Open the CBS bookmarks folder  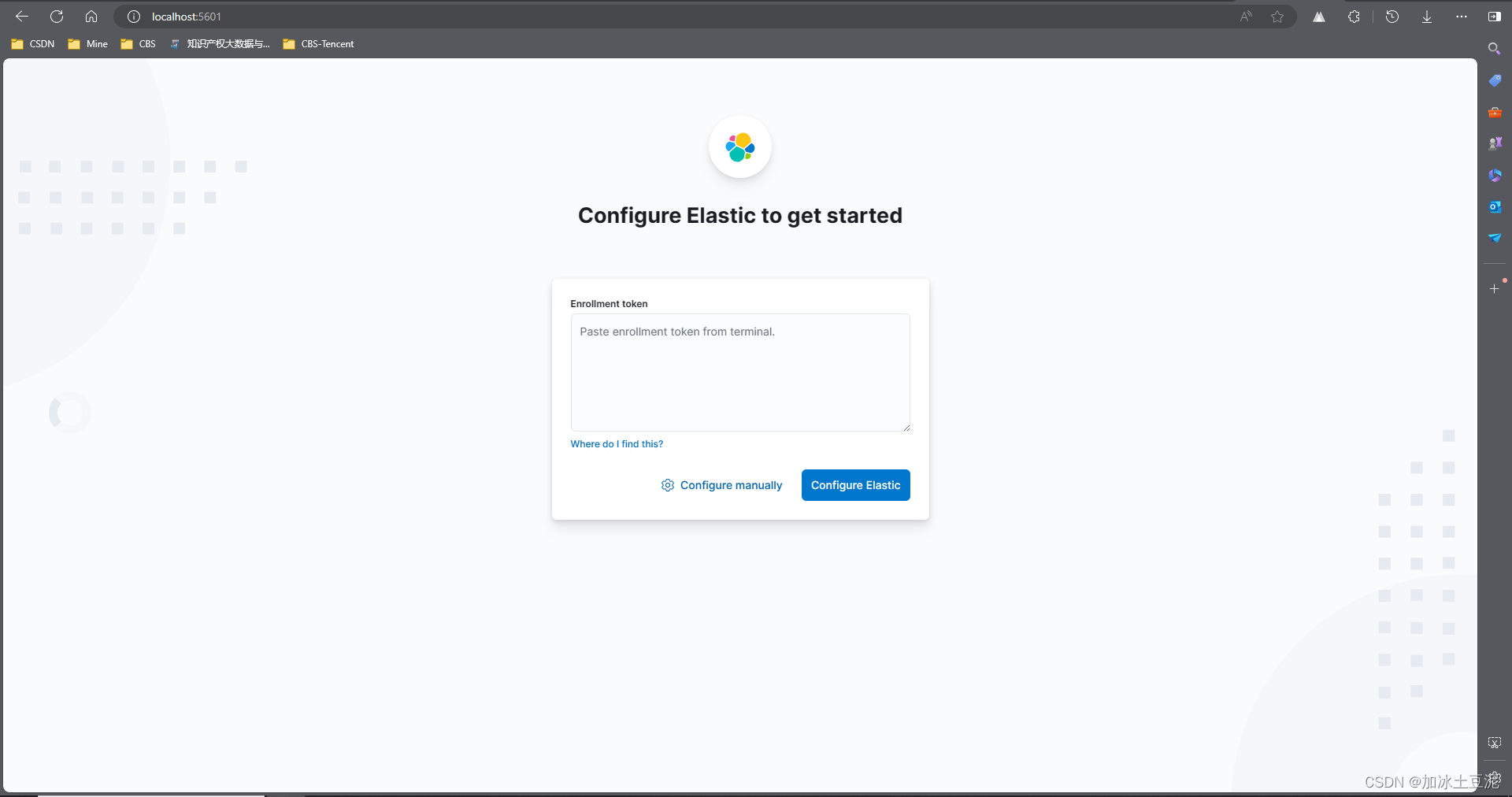pyautogui.click(x=139, y=44)
